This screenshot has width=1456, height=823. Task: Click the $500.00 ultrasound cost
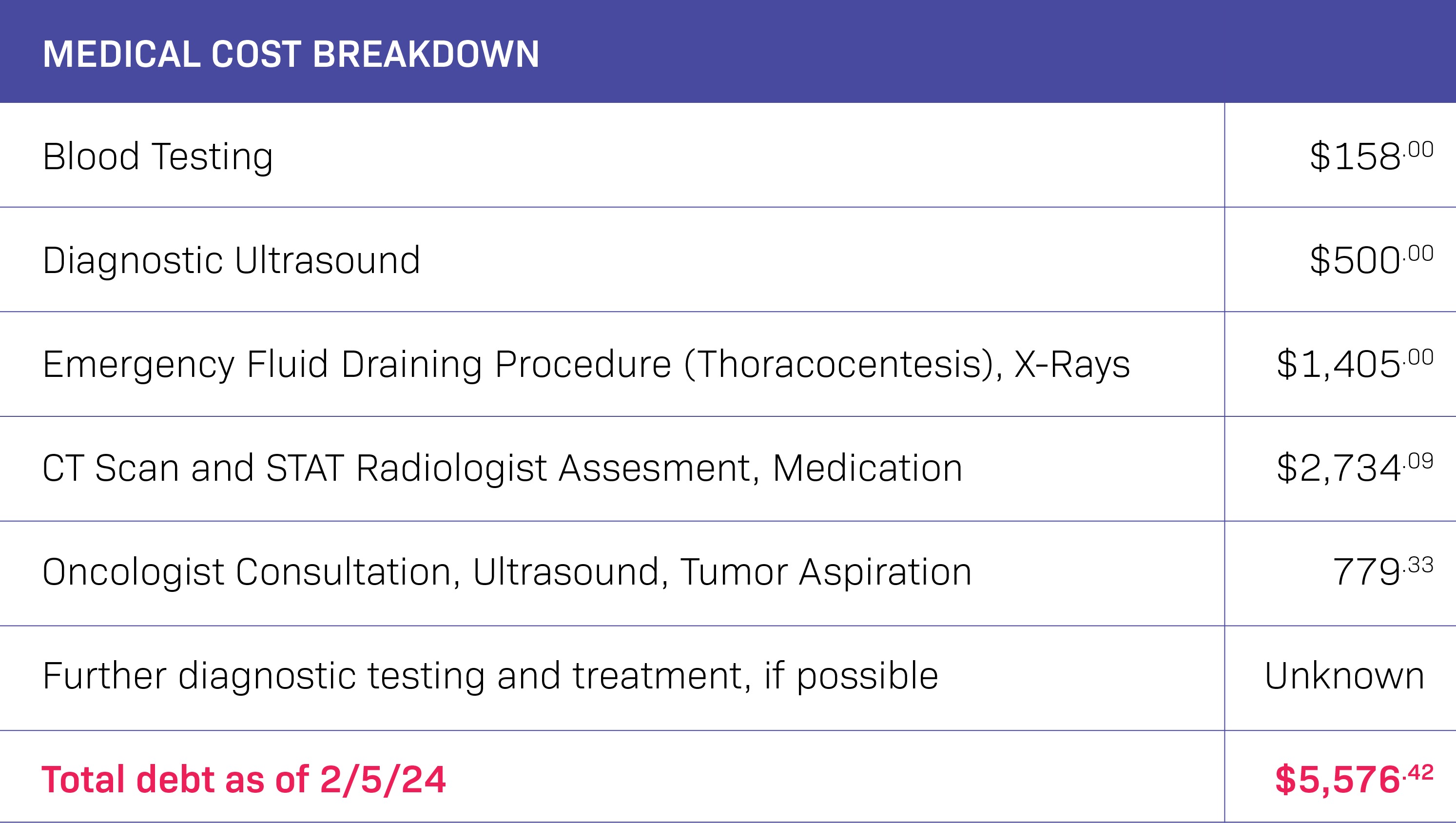(1371, 260)
